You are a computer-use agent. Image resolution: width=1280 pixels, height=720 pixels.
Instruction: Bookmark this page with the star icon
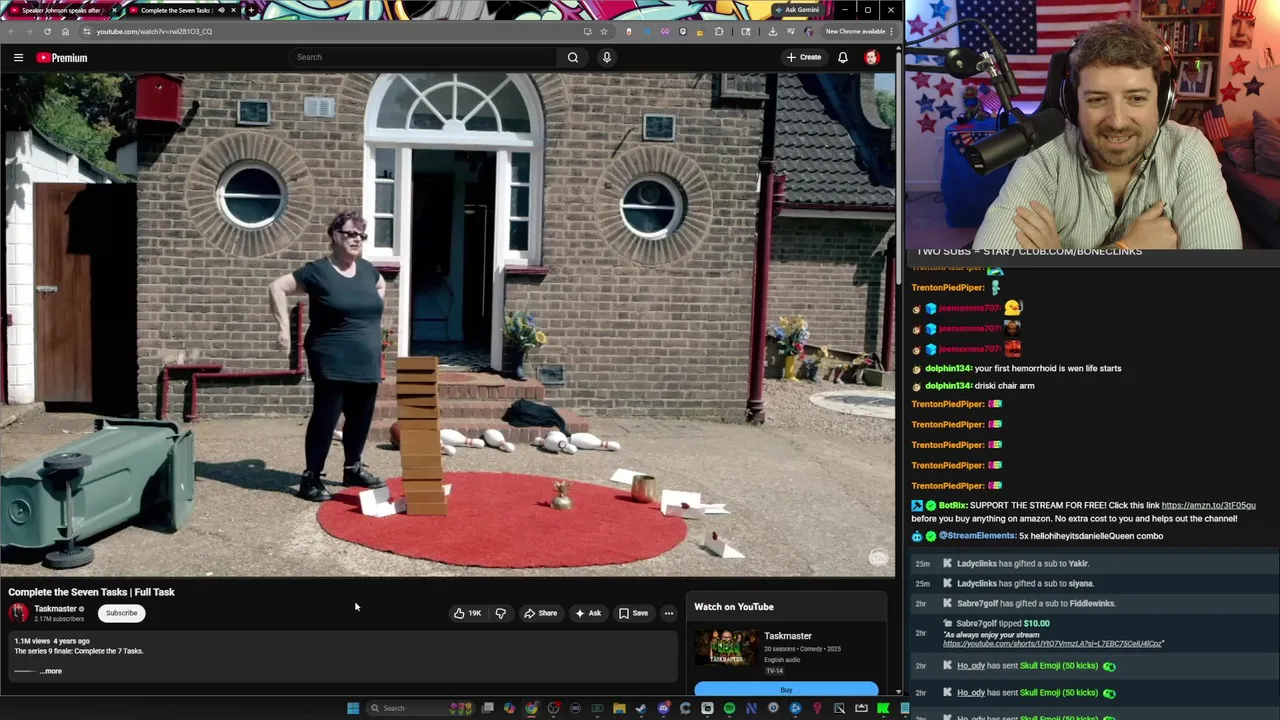click(603, 31)
